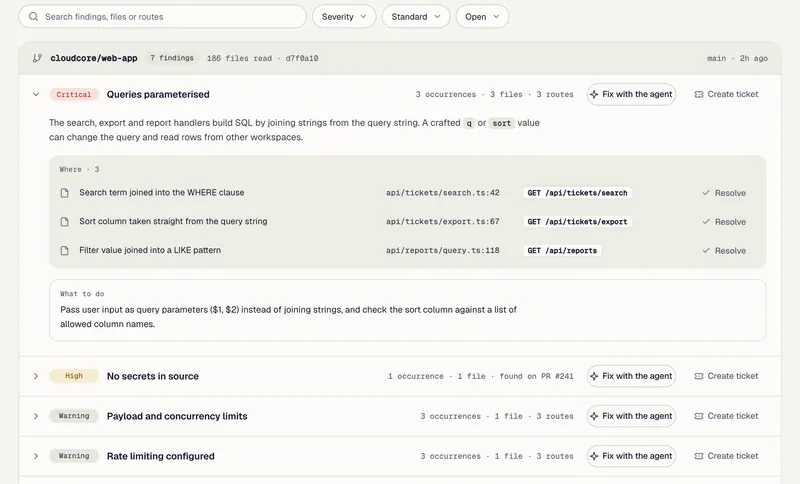Click sparkle icon in Rate limiting configured row

pos(594,456)
